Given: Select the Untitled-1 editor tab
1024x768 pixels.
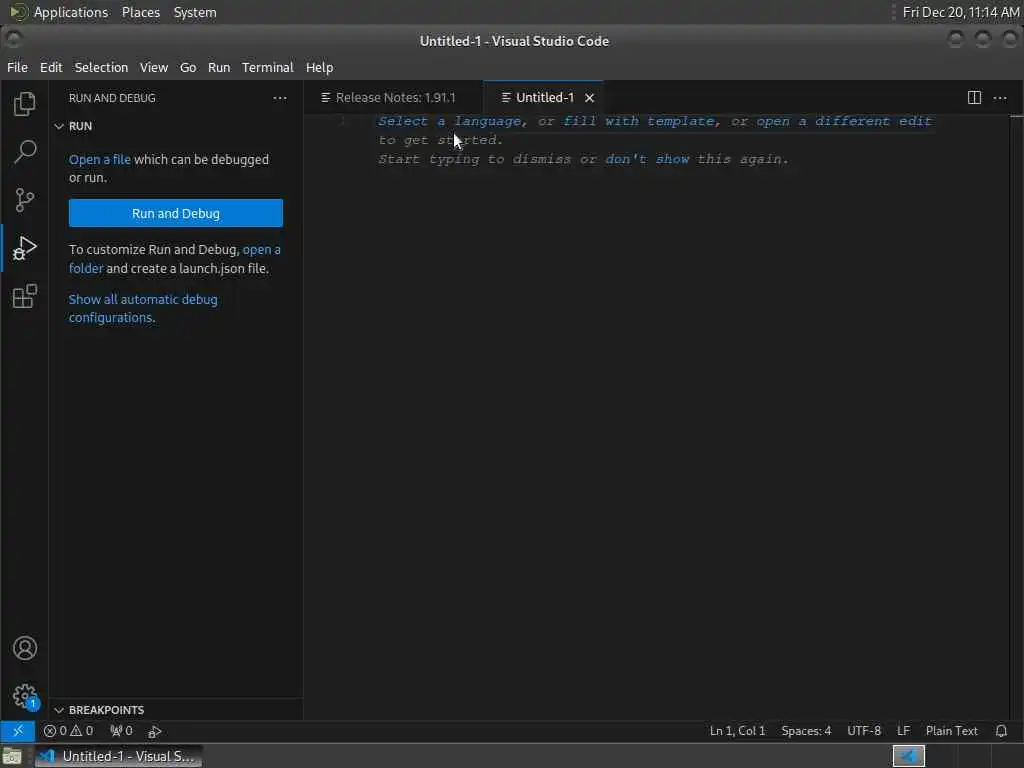Looking at the screenshot, I should pos(543,98).
